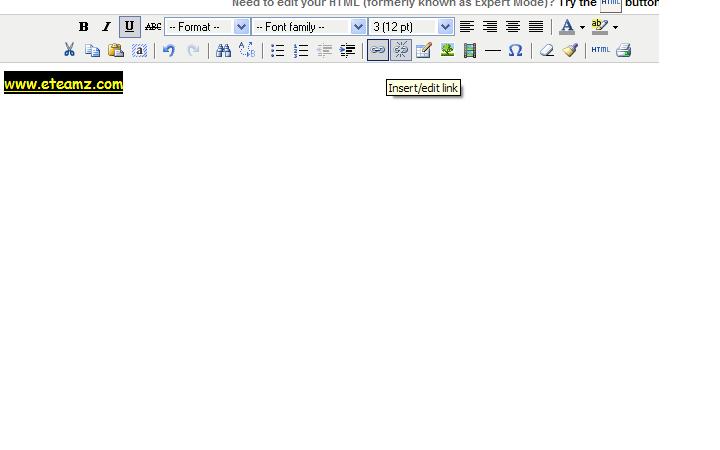720x450 pixels.
Task: Click the Cut scissors icon
Action: coord(69,50)
